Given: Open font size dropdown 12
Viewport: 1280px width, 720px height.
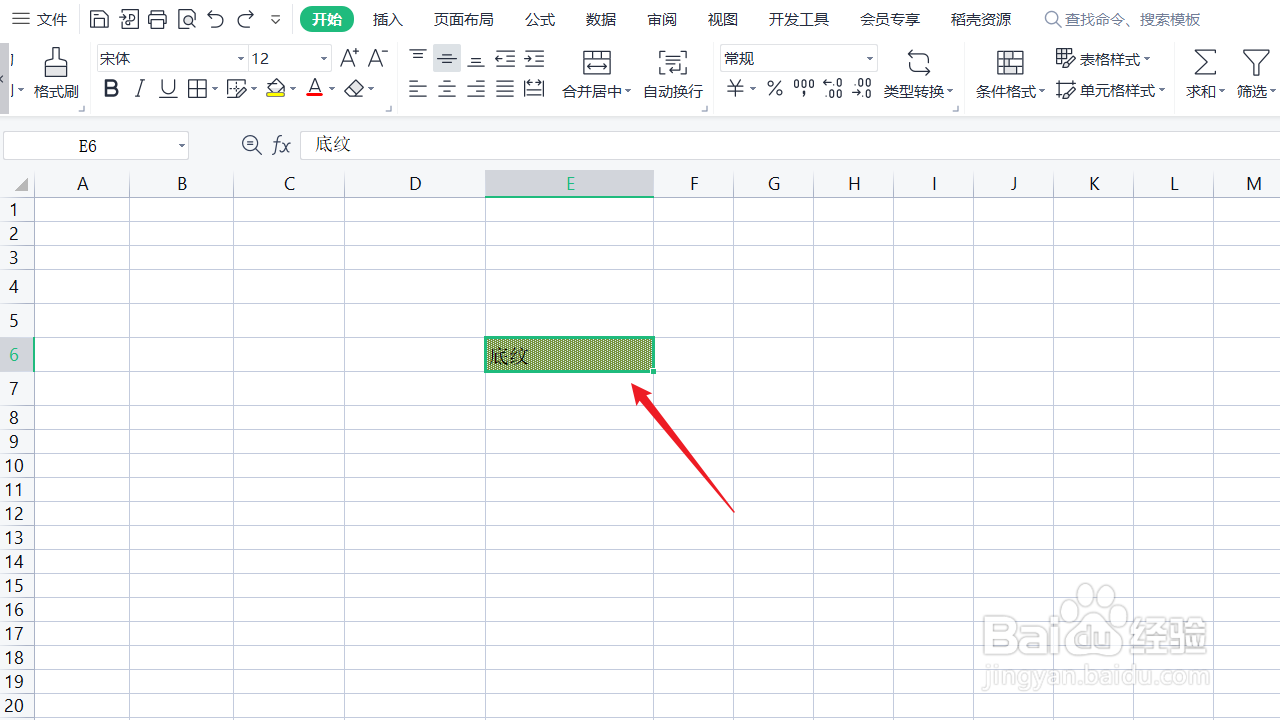Looking at the screenshot, I should 324,59.
